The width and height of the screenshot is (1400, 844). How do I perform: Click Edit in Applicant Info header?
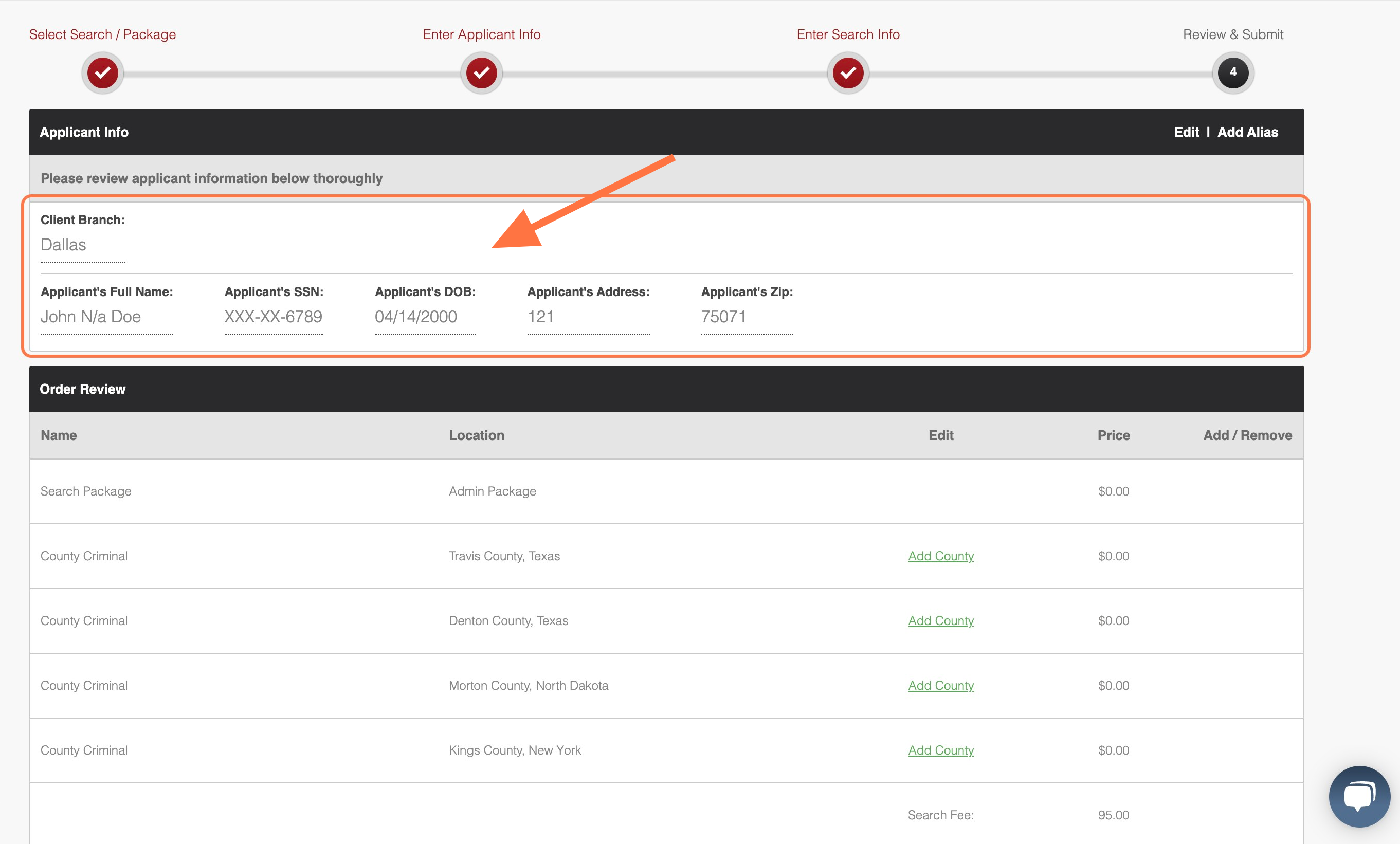pyautogui.click(x=1186, y=132)
